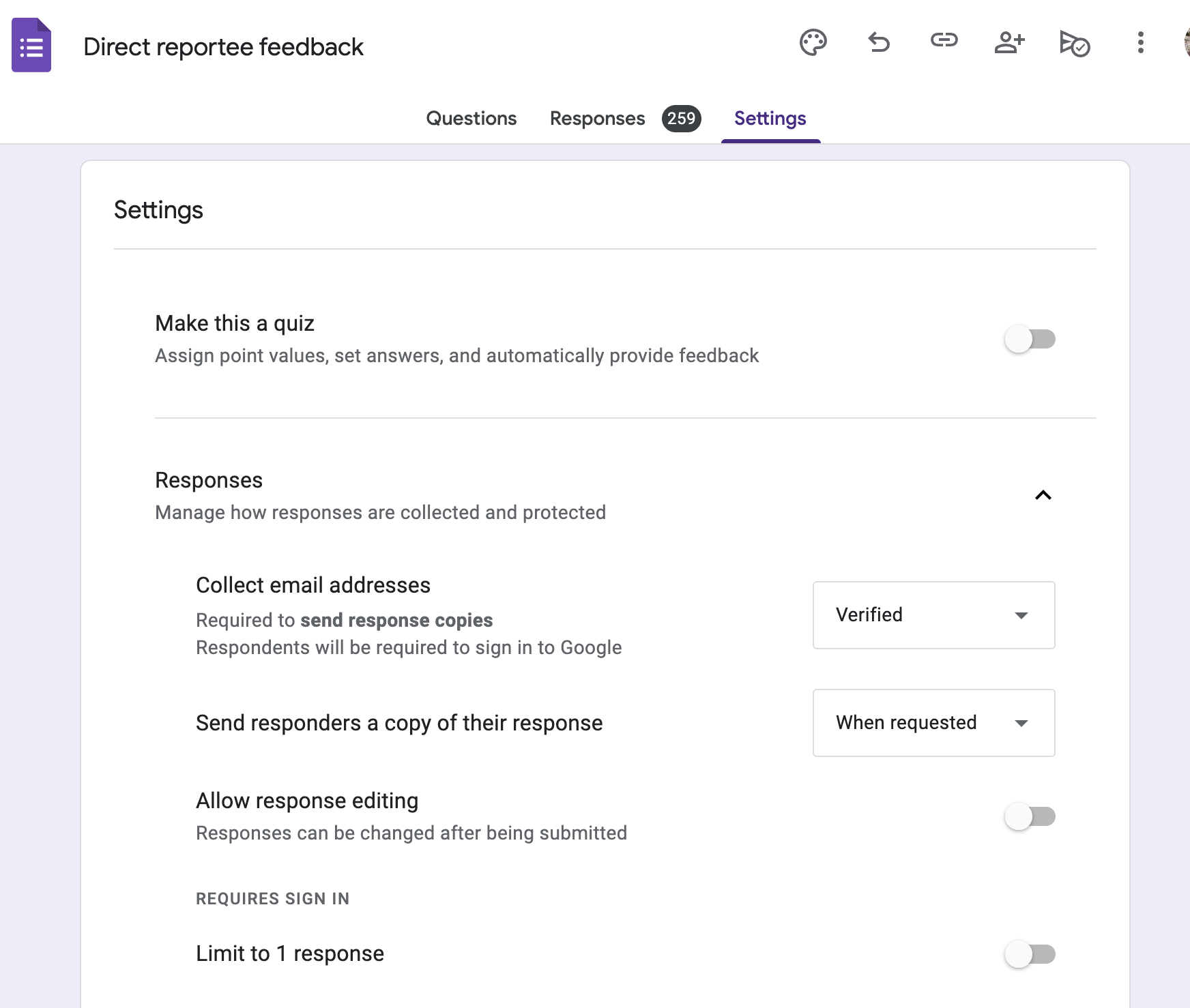Open the Collect email addresses Verified dropdown

933,615
